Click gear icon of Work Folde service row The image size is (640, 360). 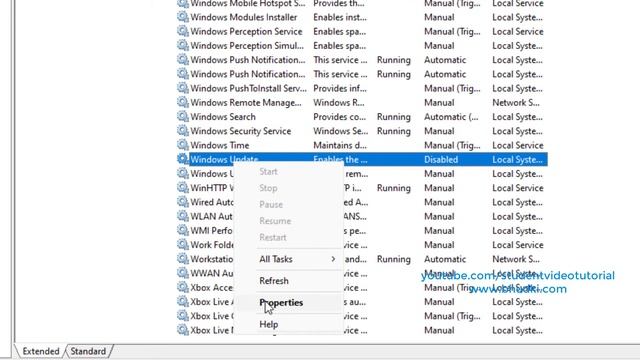coord(182,244)
